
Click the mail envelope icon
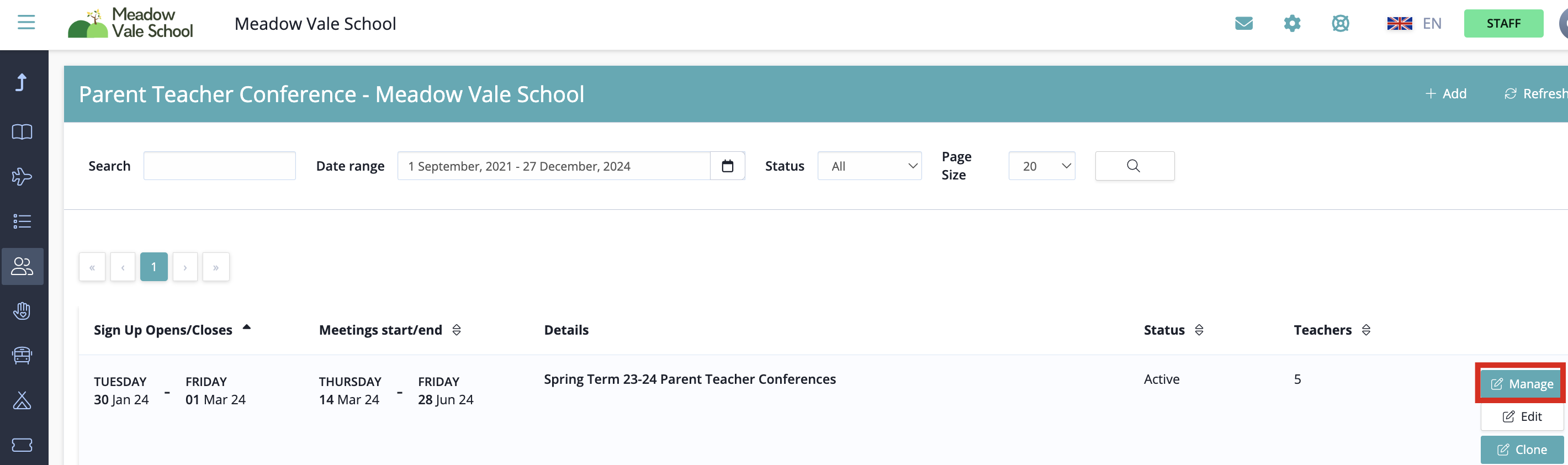(x=1243, y=24)
